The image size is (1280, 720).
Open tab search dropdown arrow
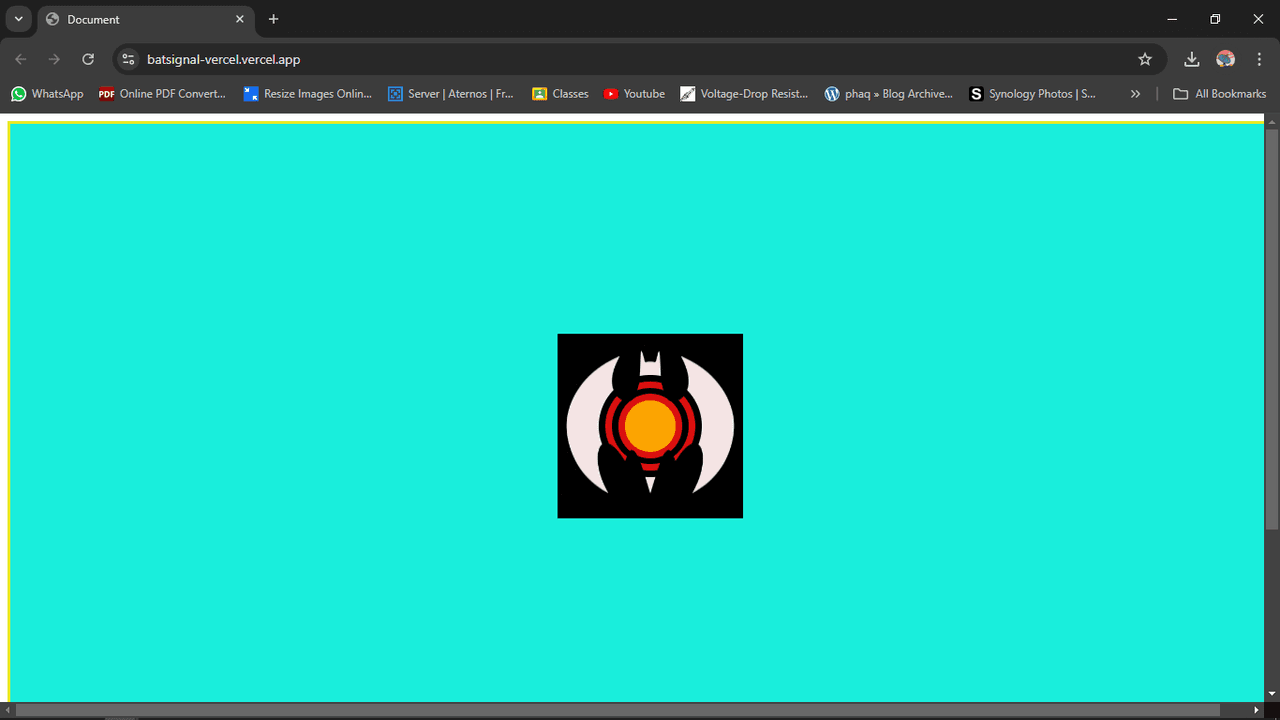(x=18, y=19)
